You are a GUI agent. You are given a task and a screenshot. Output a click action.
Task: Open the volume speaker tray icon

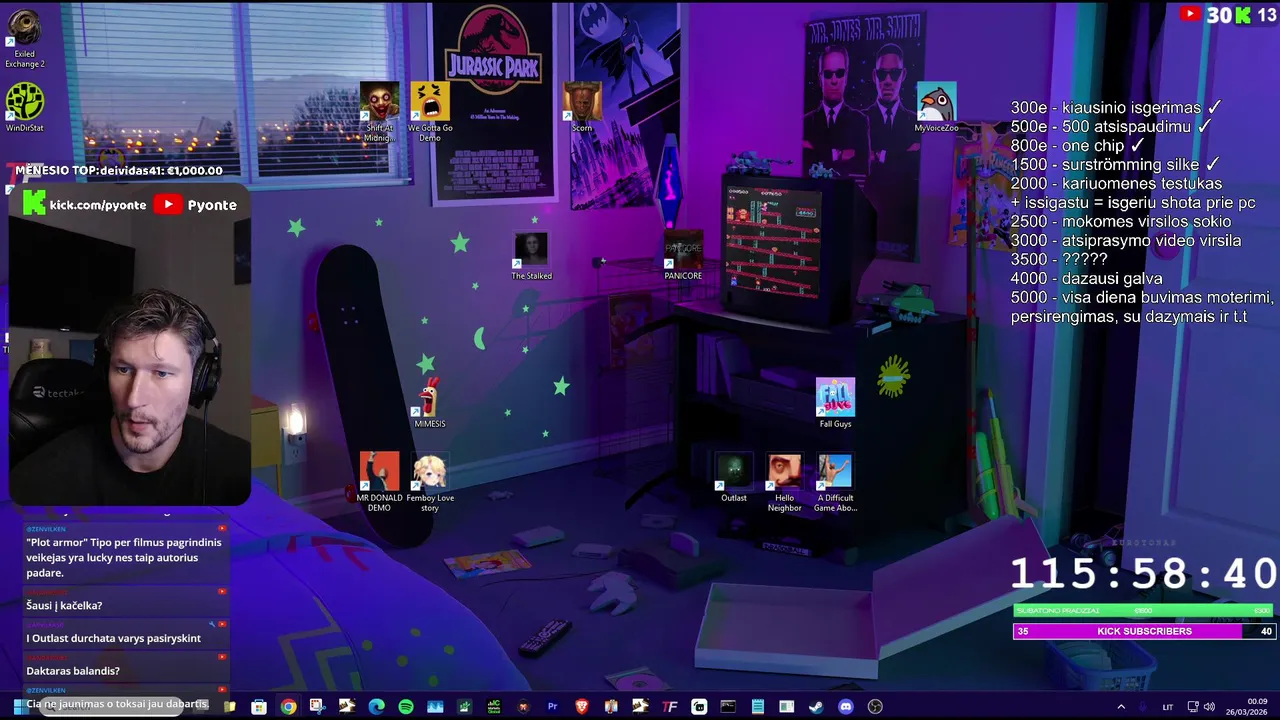1209,707
